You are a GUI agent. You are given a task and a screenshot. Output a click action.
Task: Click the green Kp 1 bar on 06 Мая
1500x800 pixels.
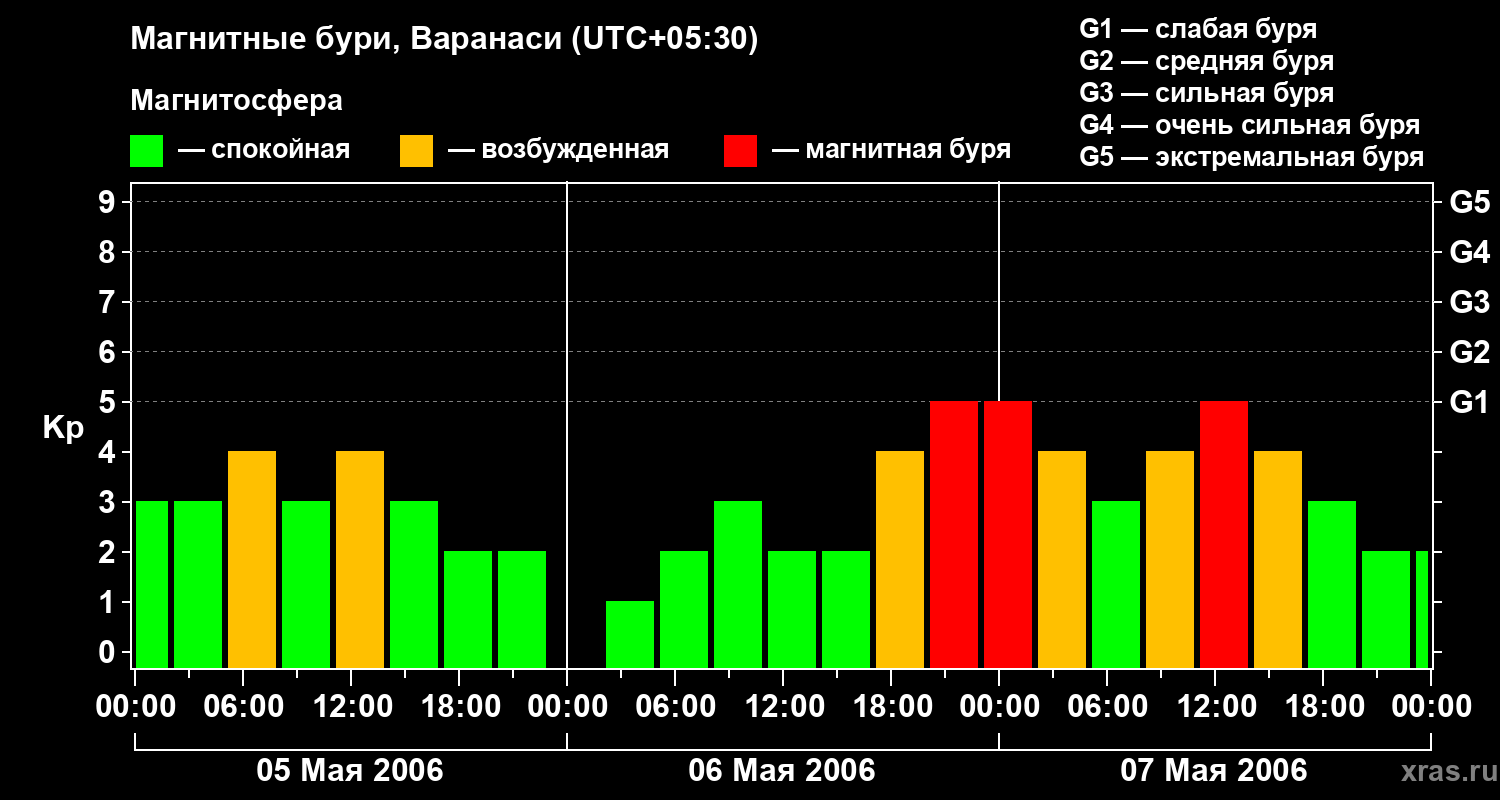coord(630,634)
